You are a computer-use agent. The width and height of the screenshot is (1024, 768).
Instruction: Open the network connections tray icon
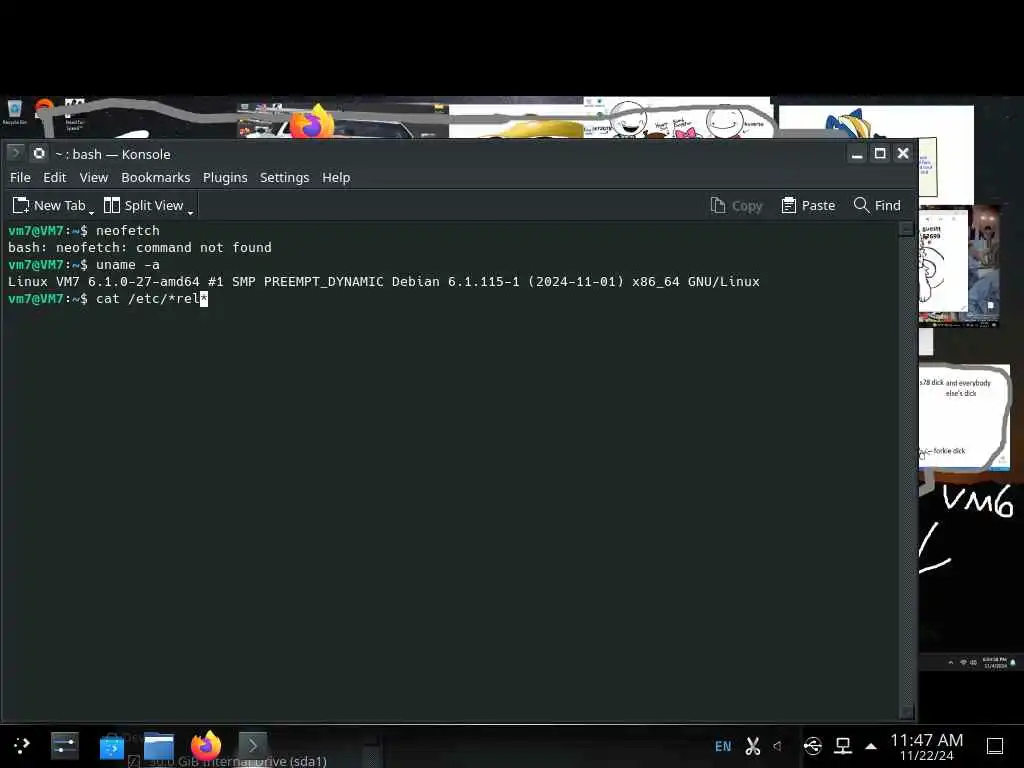[843, 746]
